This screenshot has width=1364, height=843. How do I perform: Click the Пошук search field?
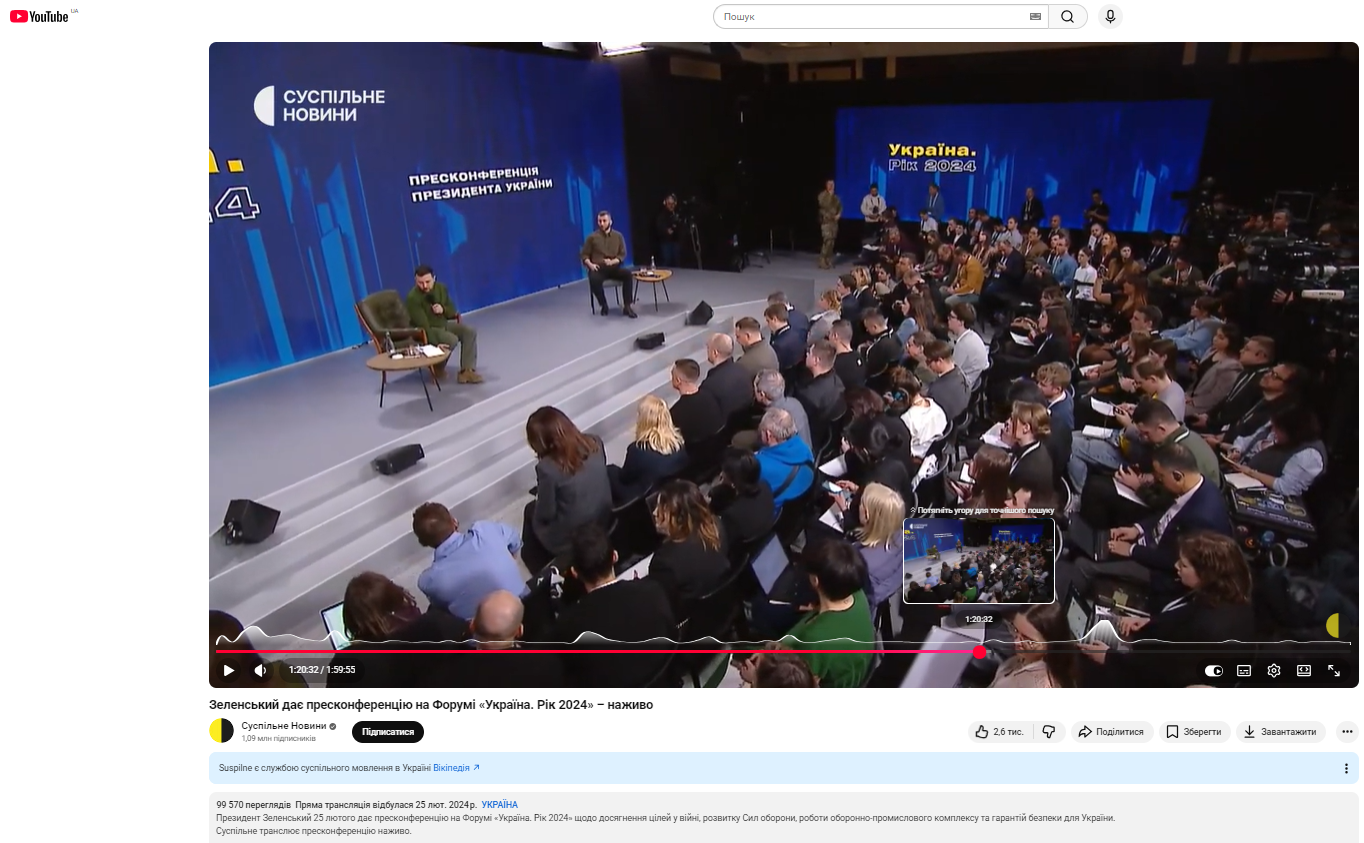coord(870,17)
